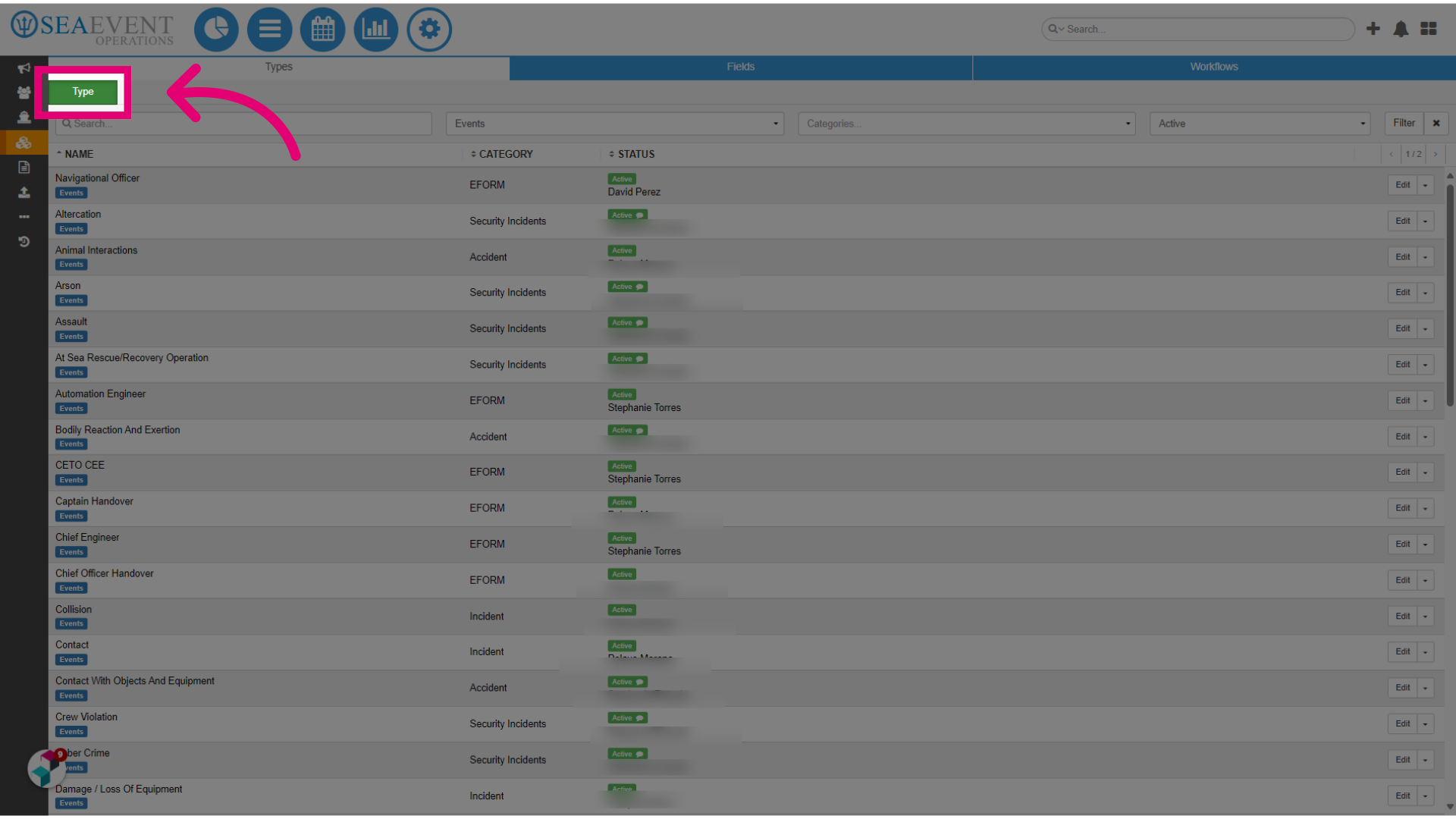Expand Edit options for Chief Engineer
This screenshot has width=1456, height=819.
click(1426, 544)
